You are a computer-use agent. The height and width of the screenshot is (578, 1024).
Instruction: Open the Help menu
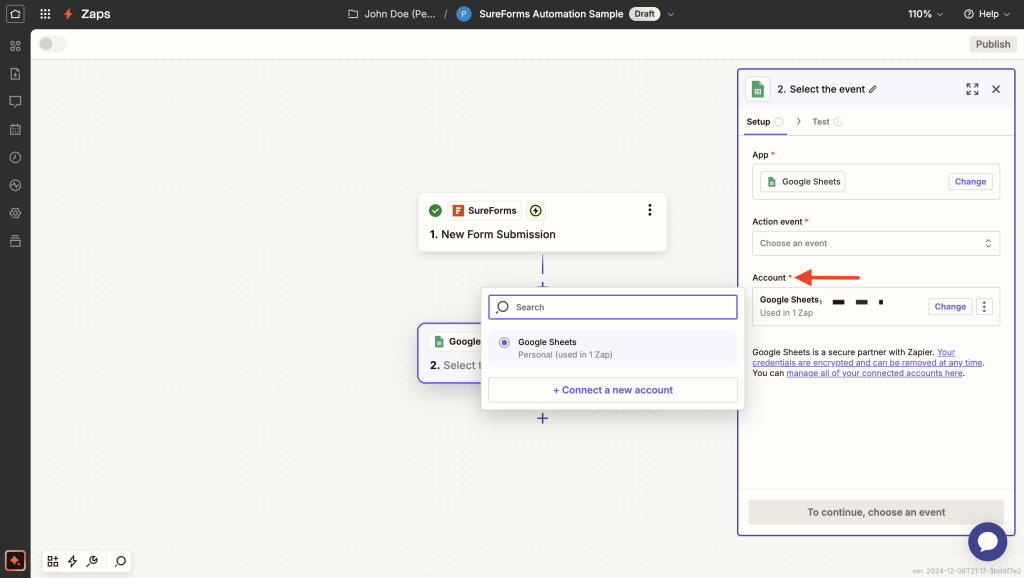click(x=986, y=13)
